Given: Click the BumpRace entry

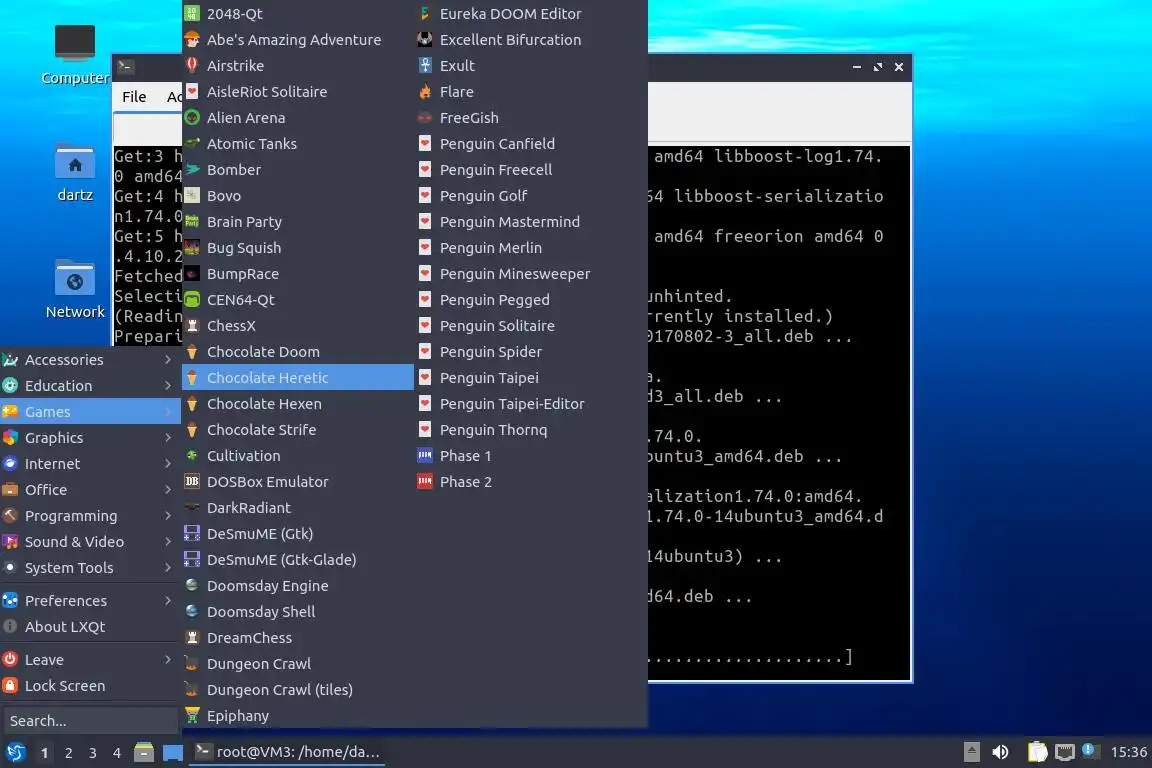Looking at the screenshot, I should click(298, 273).
